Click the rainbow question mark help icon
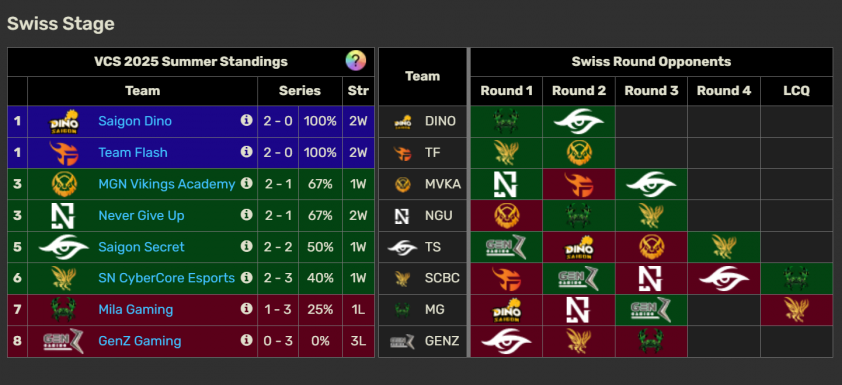The height and width of the screenshot is (385, 842). (x=355, y=61)
